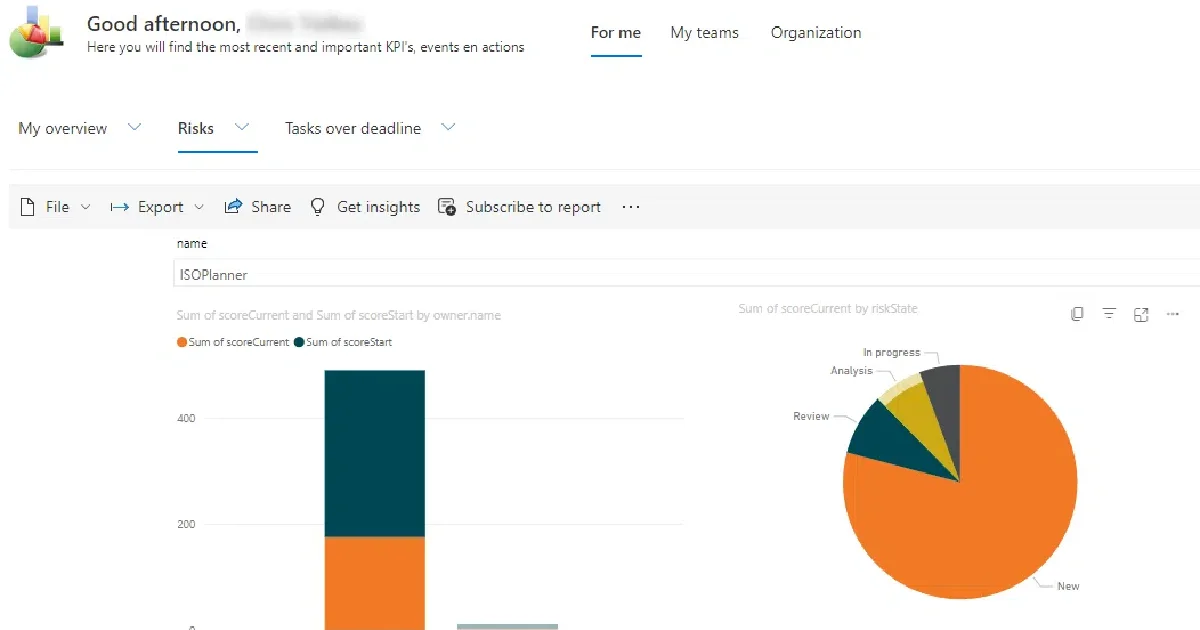
Task: Click Subscribe to report
Action: 533,207
